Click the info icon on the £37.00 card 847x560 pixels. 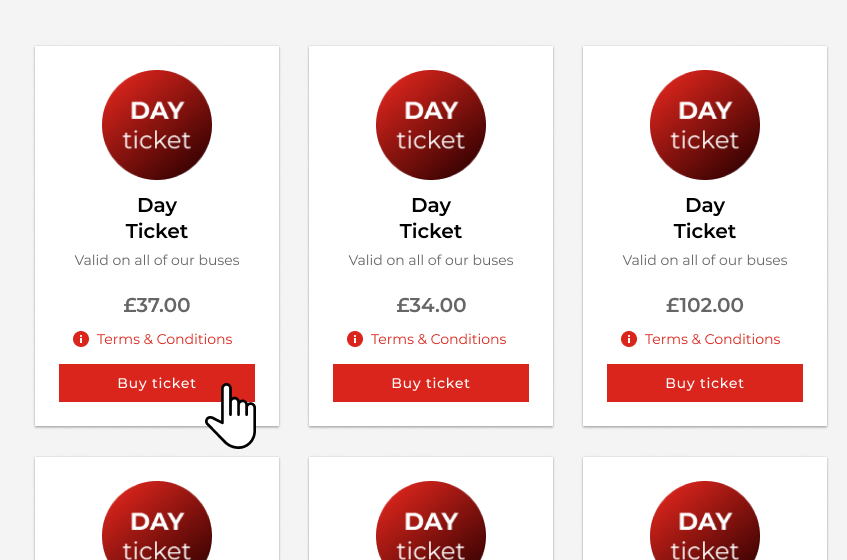(81, 339)
